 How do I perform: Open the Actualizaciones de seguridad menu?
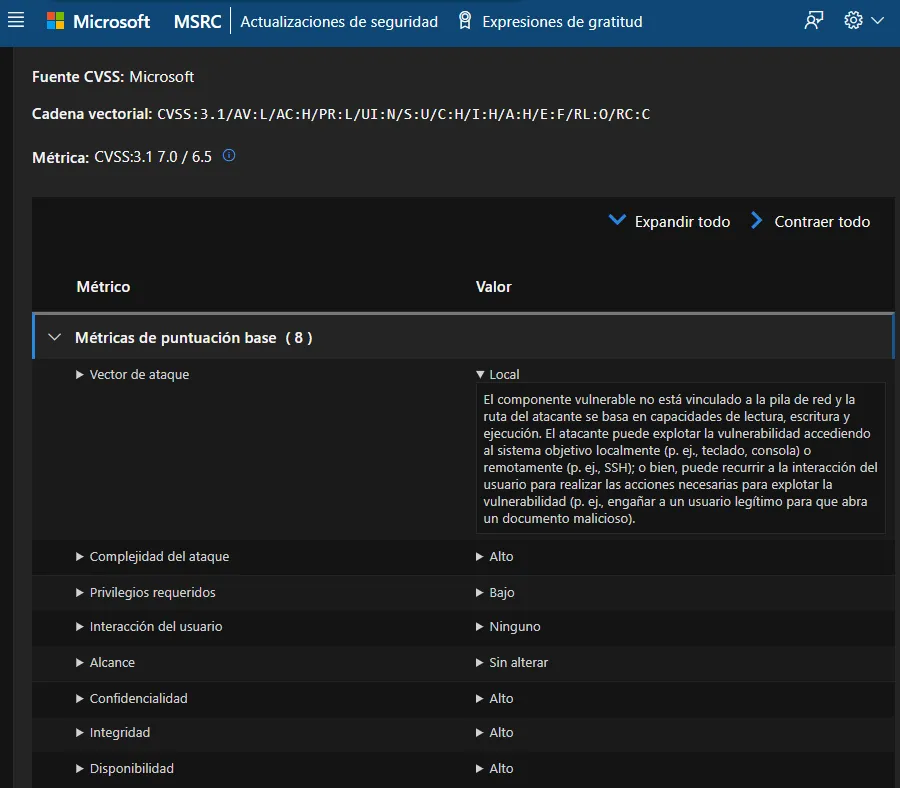338,20
